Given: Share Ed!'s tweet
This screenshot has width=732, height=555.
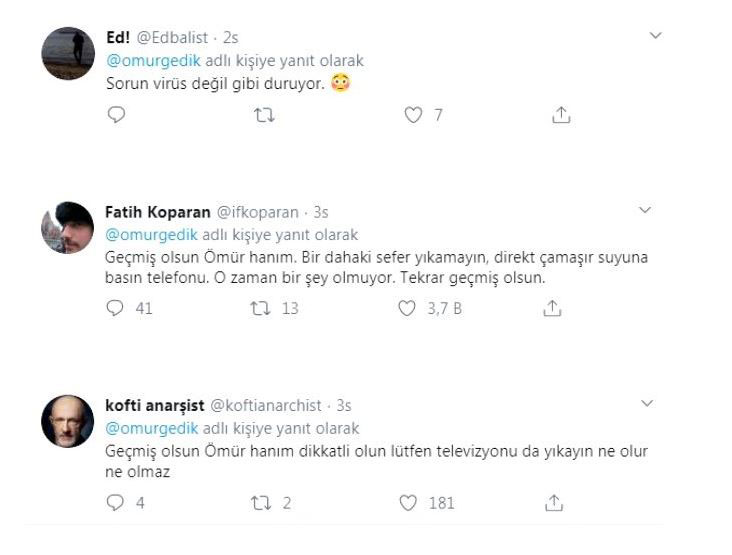Looking at the screenshot, I should (x=561, y=116).
